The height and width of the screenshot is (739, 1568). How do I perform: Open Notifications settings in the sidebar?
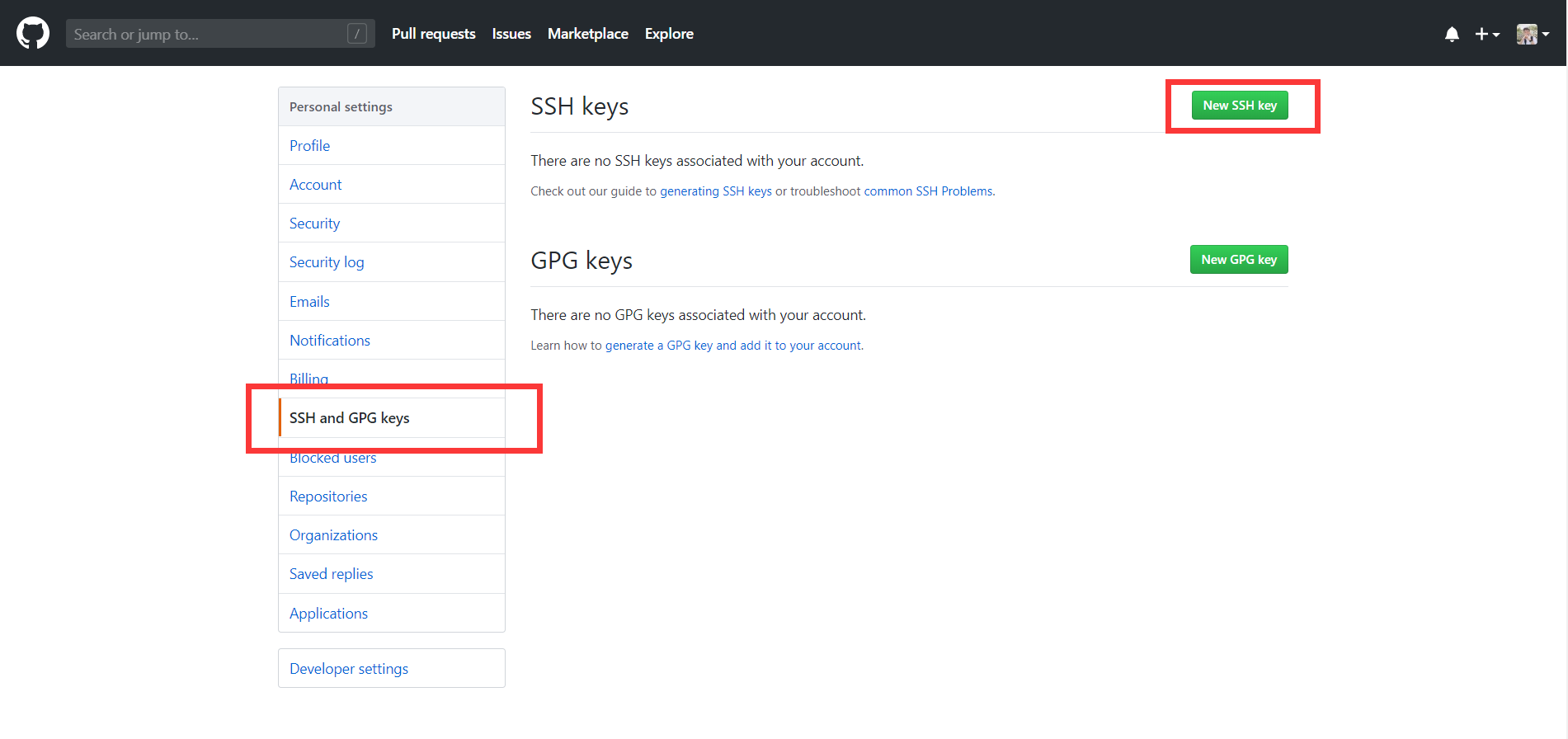392,341
